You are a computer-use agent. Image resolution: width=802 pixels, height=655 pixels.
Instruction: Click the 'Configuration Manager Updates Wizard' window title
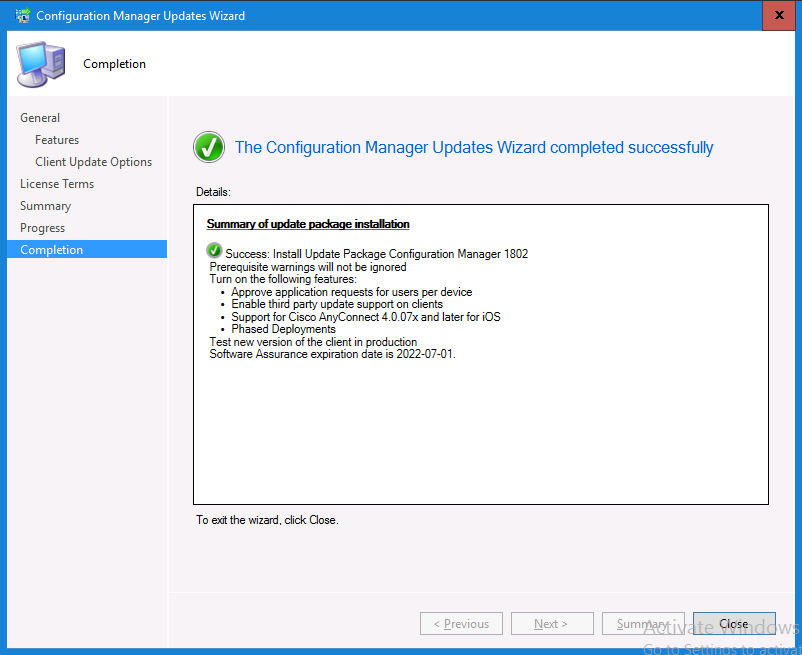[x=141, y=16]
